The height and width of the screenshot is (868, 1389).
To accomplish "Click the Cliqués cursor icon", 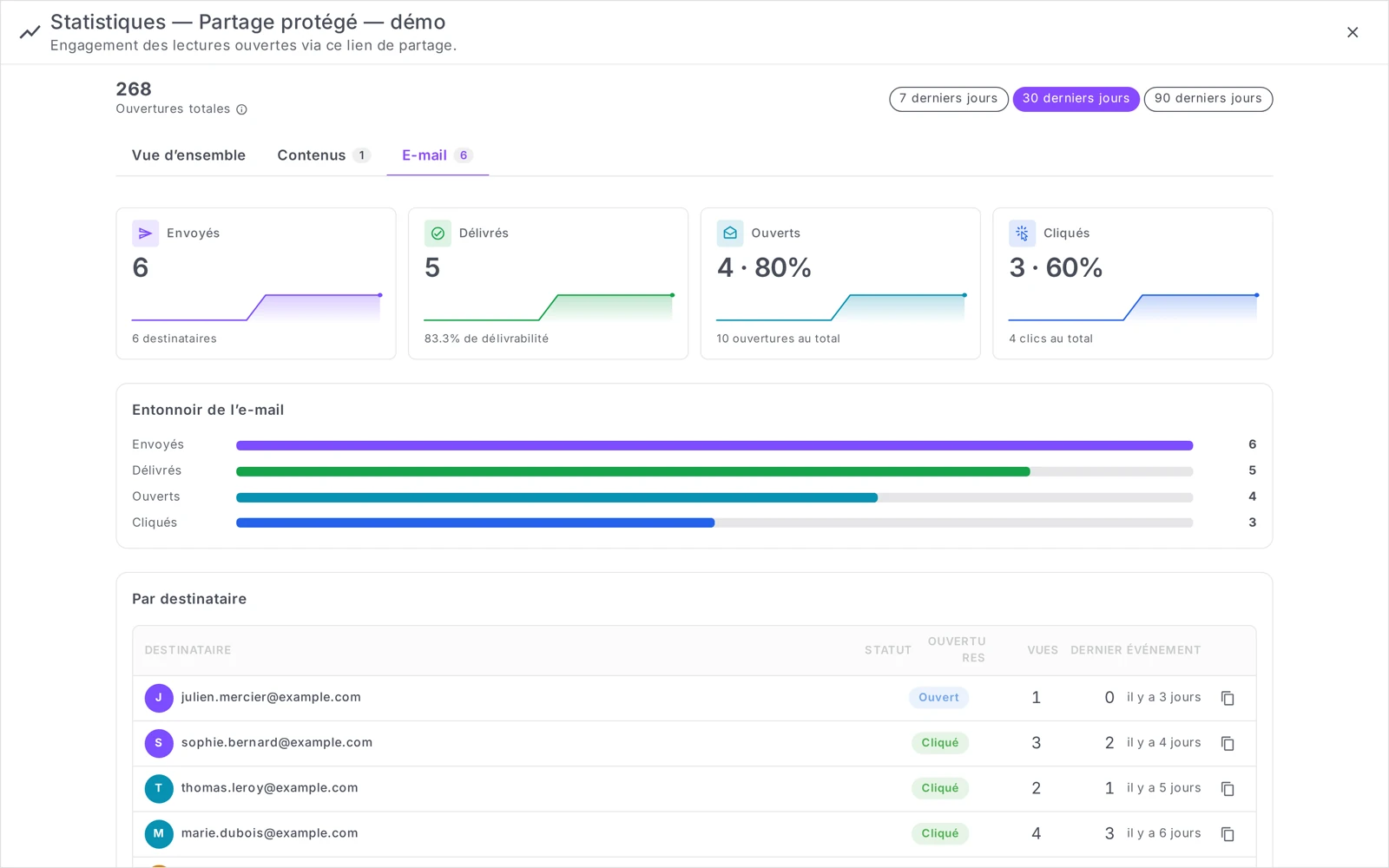I will [x=1022, y=233].
